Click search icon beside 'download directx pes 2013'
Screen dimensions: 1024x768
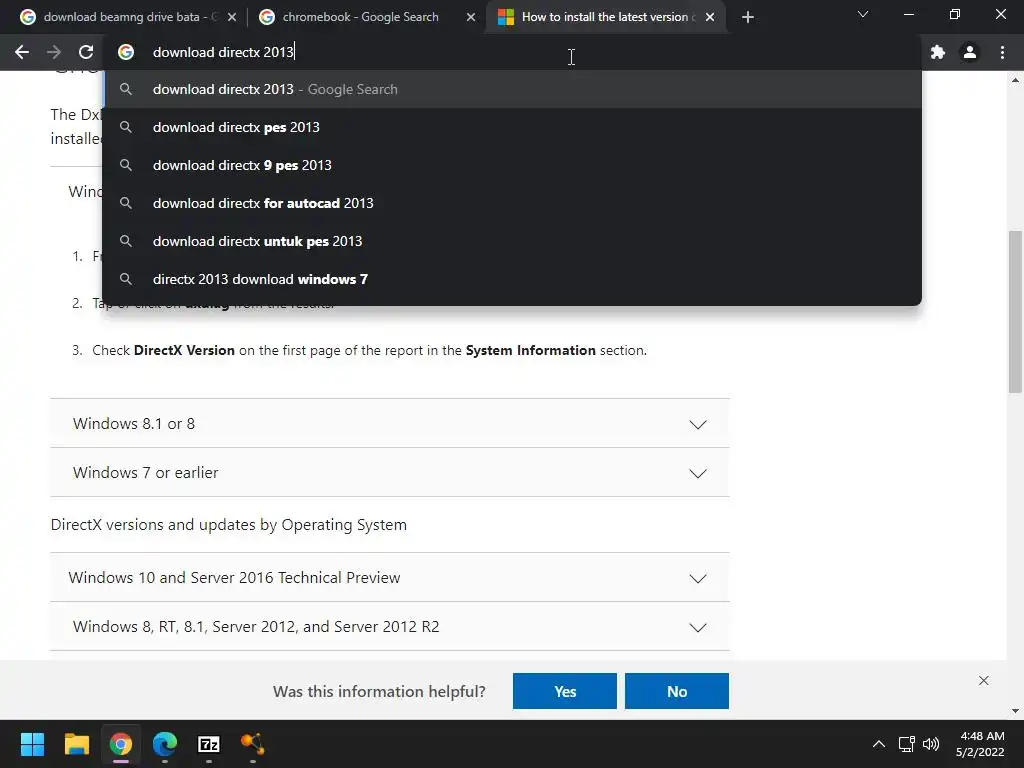(126, 127)
